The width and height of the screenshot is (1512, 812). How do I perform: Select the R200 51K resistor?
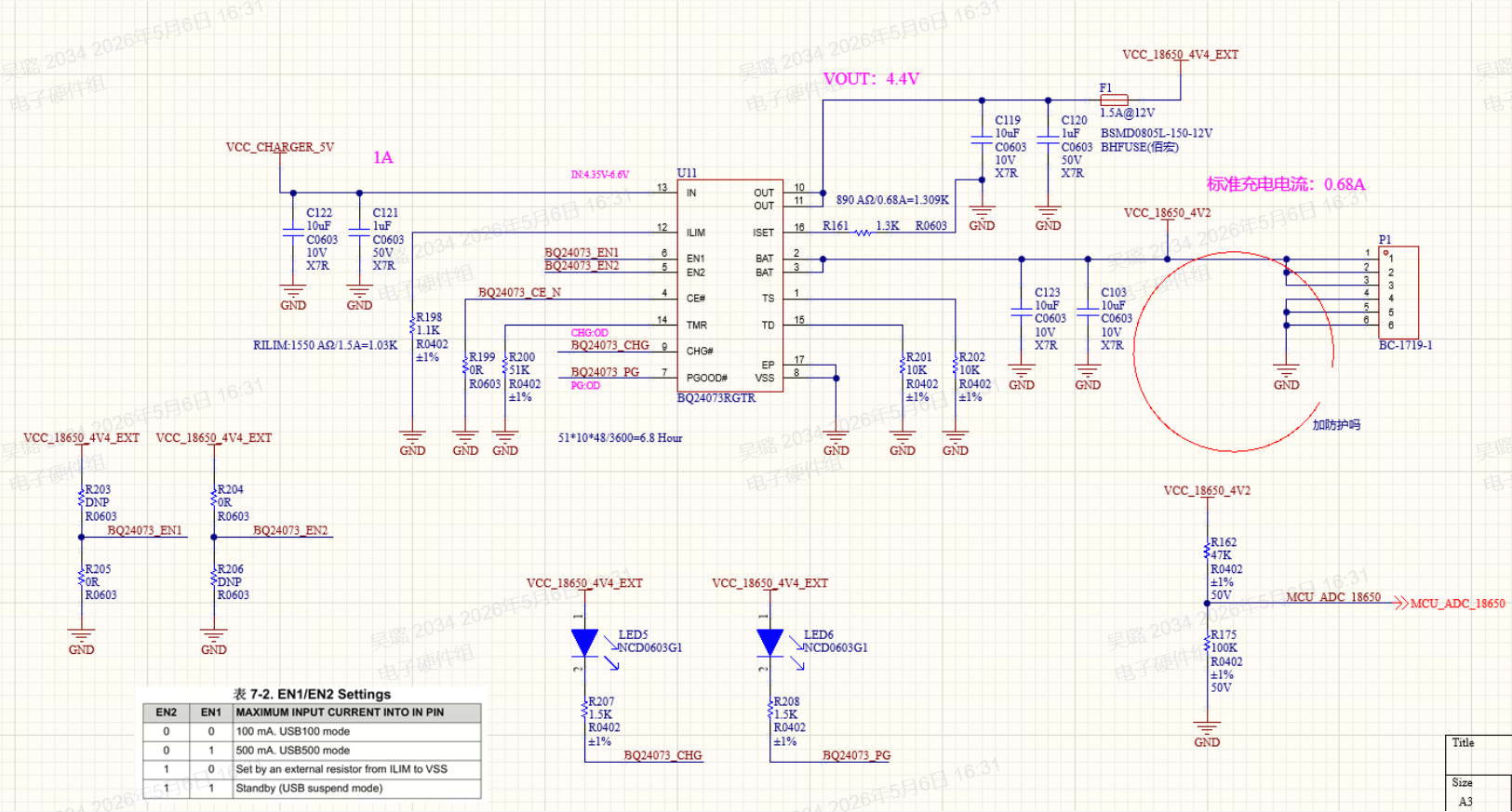(505, 366)
